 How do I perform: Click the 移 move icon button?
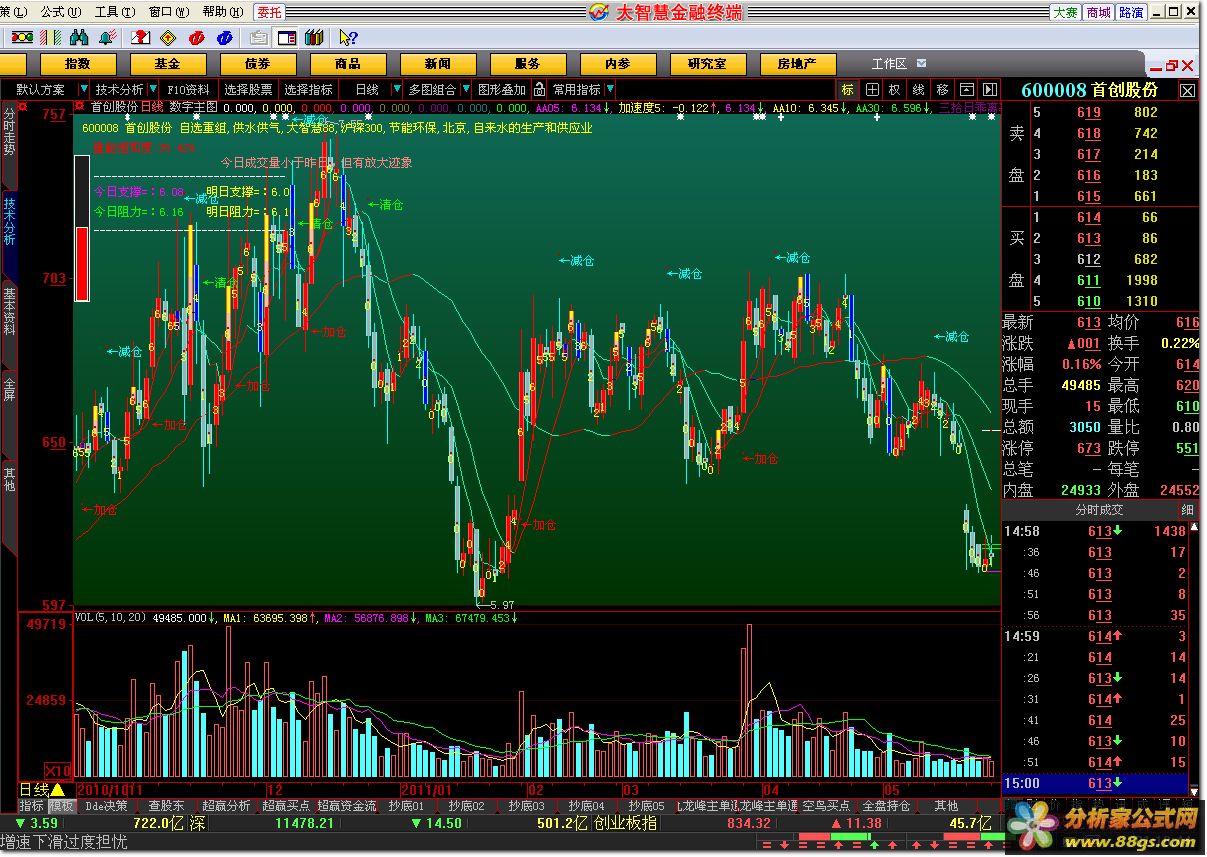[x=943, y=89]
